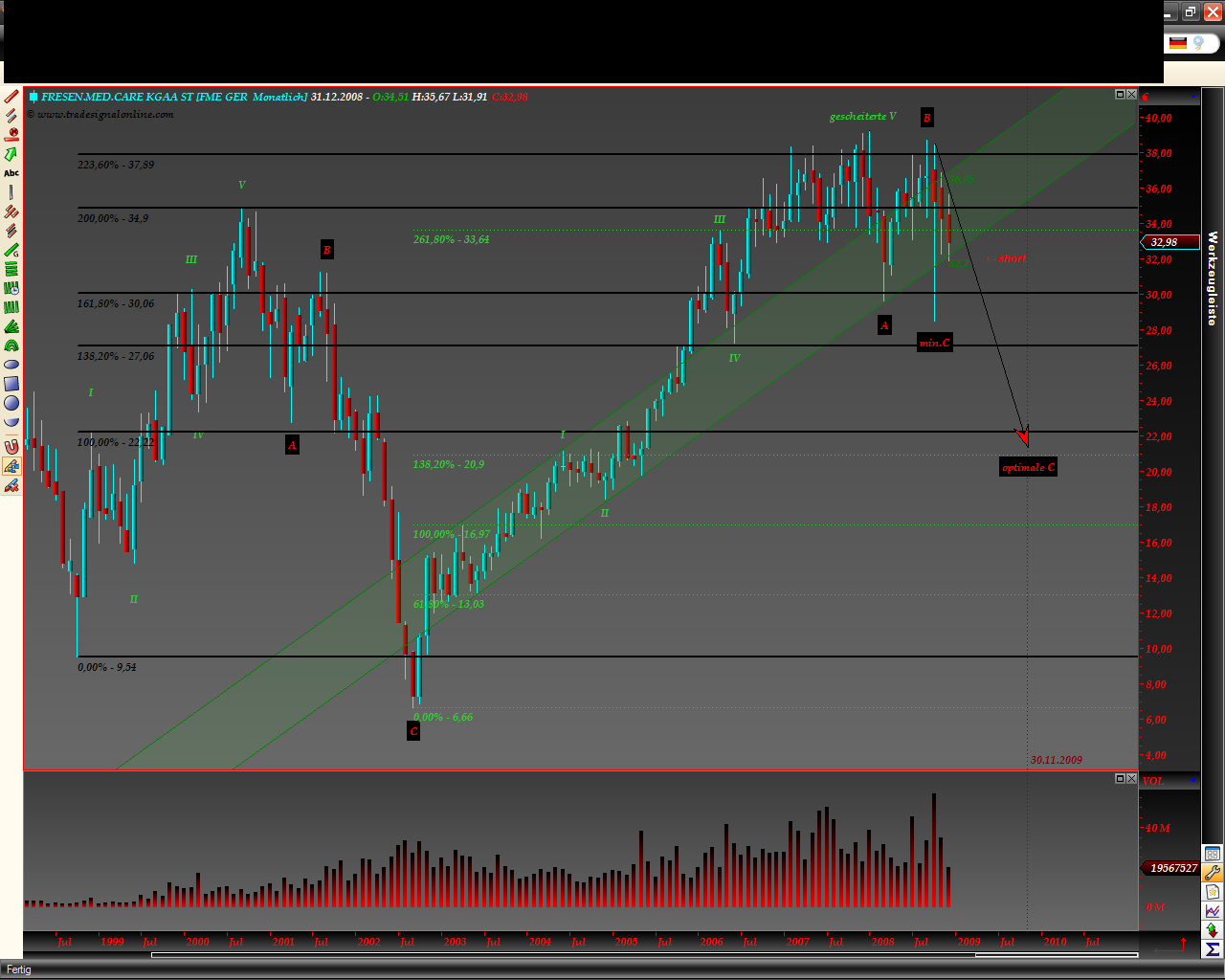Select the green arcs drawing tool

(x=11, y=345)
